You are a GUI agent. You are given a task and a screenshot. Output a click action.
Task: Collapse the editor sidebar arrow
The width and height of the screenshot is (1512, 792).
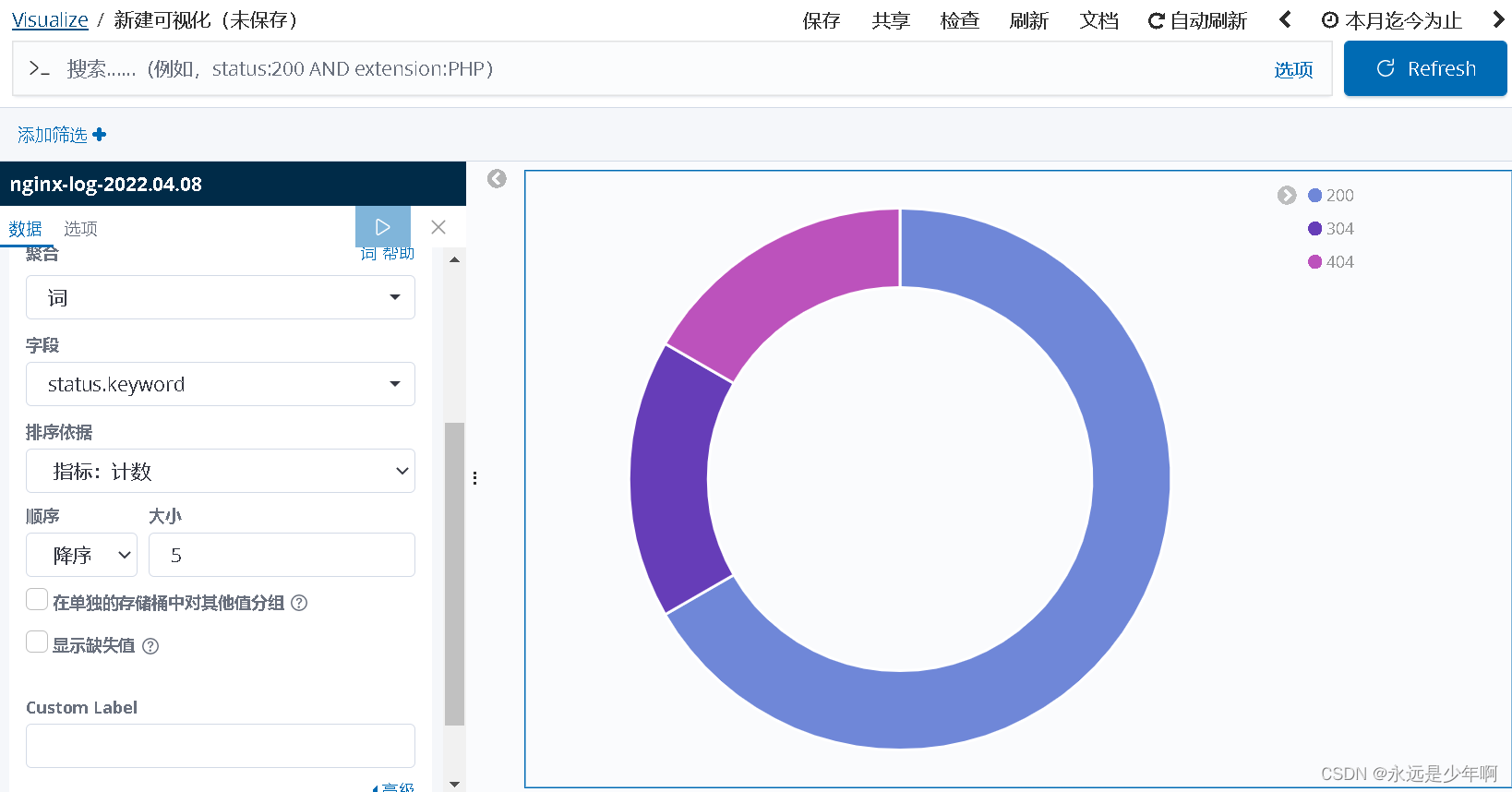pos(497,179)
